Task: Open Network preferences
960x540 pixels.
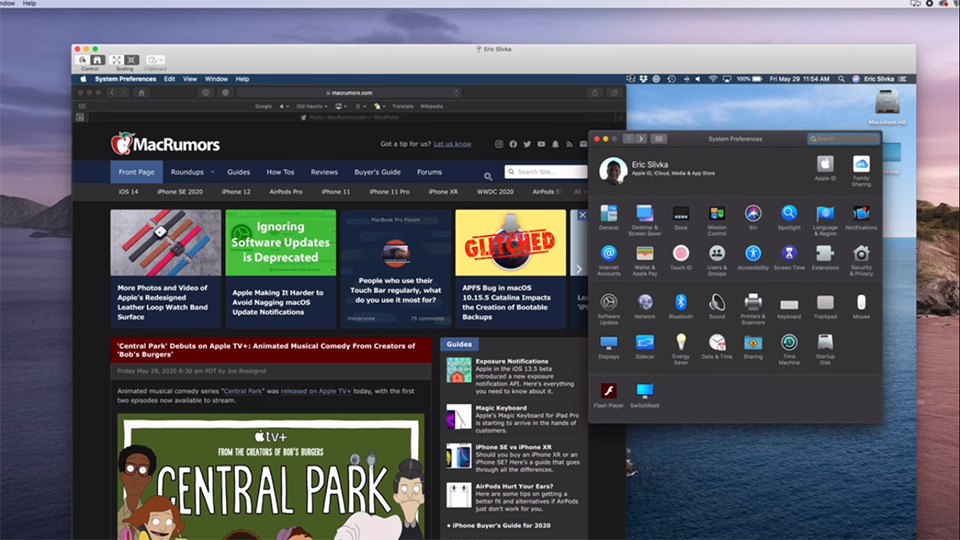Action: click(x=645, y=306)
